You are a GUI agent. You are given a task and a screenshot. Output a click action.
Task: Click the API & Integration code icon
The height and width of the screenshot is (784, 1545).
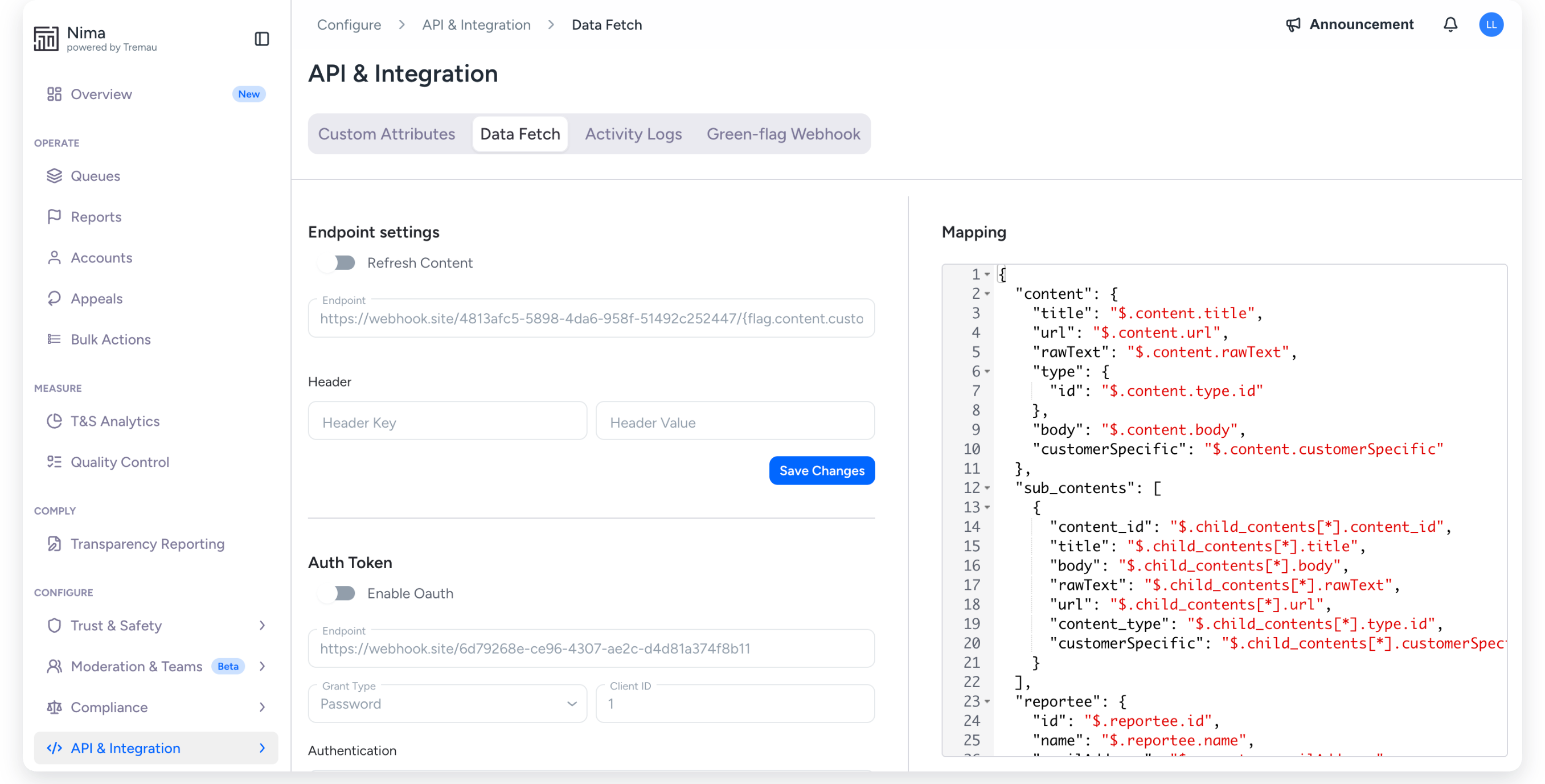[x=55, y=748]
